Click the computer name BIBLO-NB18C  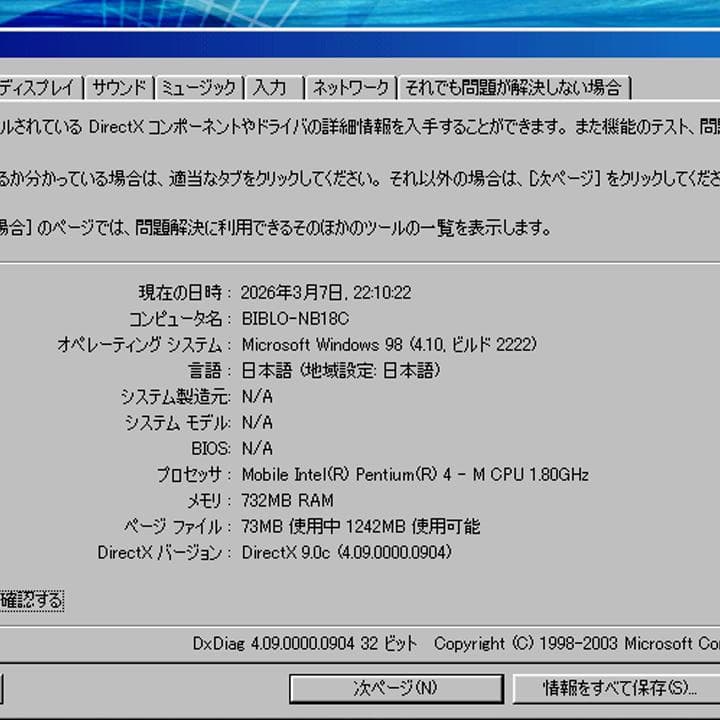coord(295,319)
